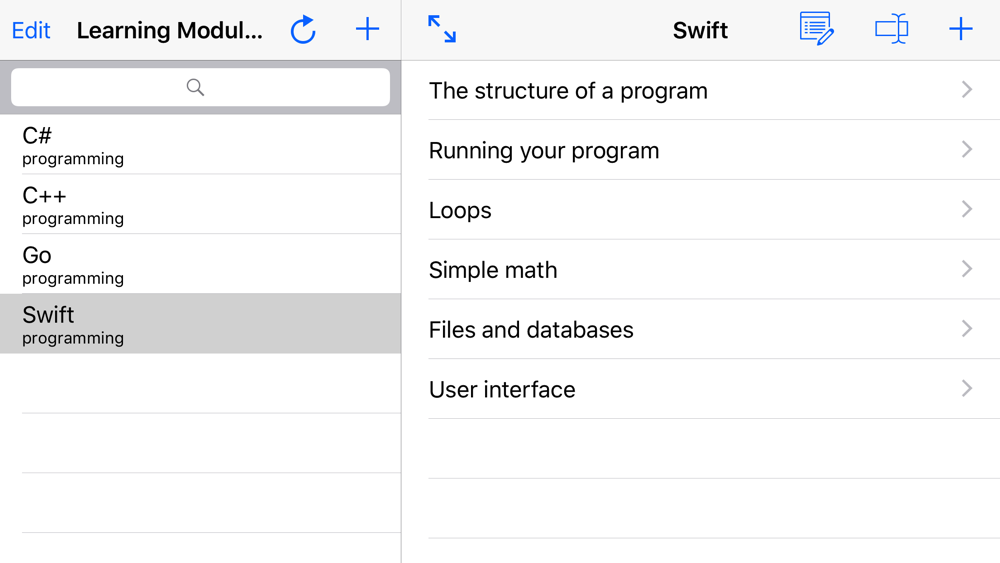Viewport: 1000px width, 563px height.
Task: Expand The structure of a program chevron
Action: (x=967, y=90)
